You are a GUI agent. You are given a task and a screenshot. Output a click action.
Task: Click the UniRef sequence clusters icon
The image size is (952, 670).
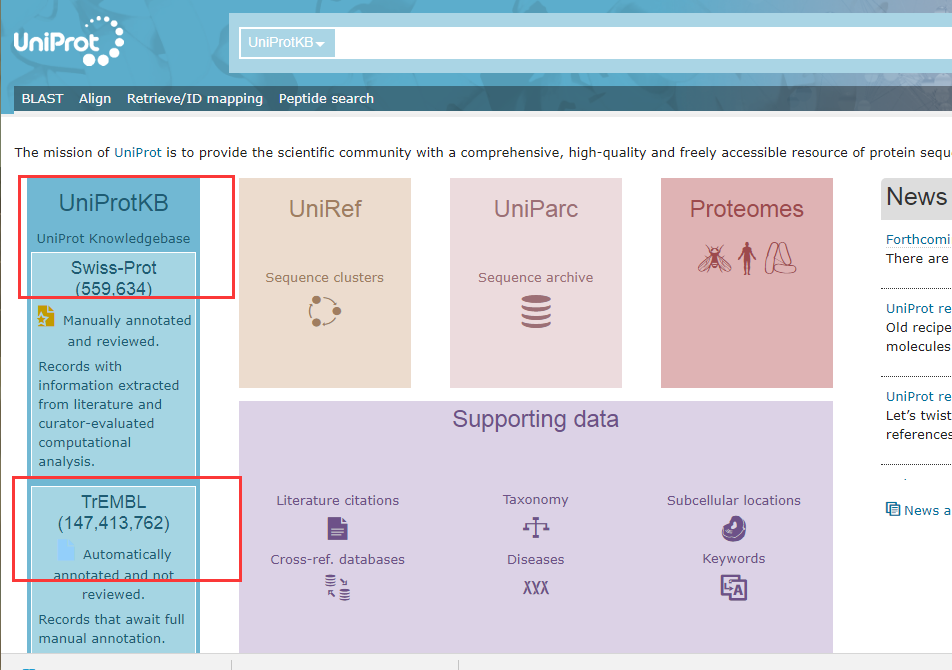click(x=325, y=311)
